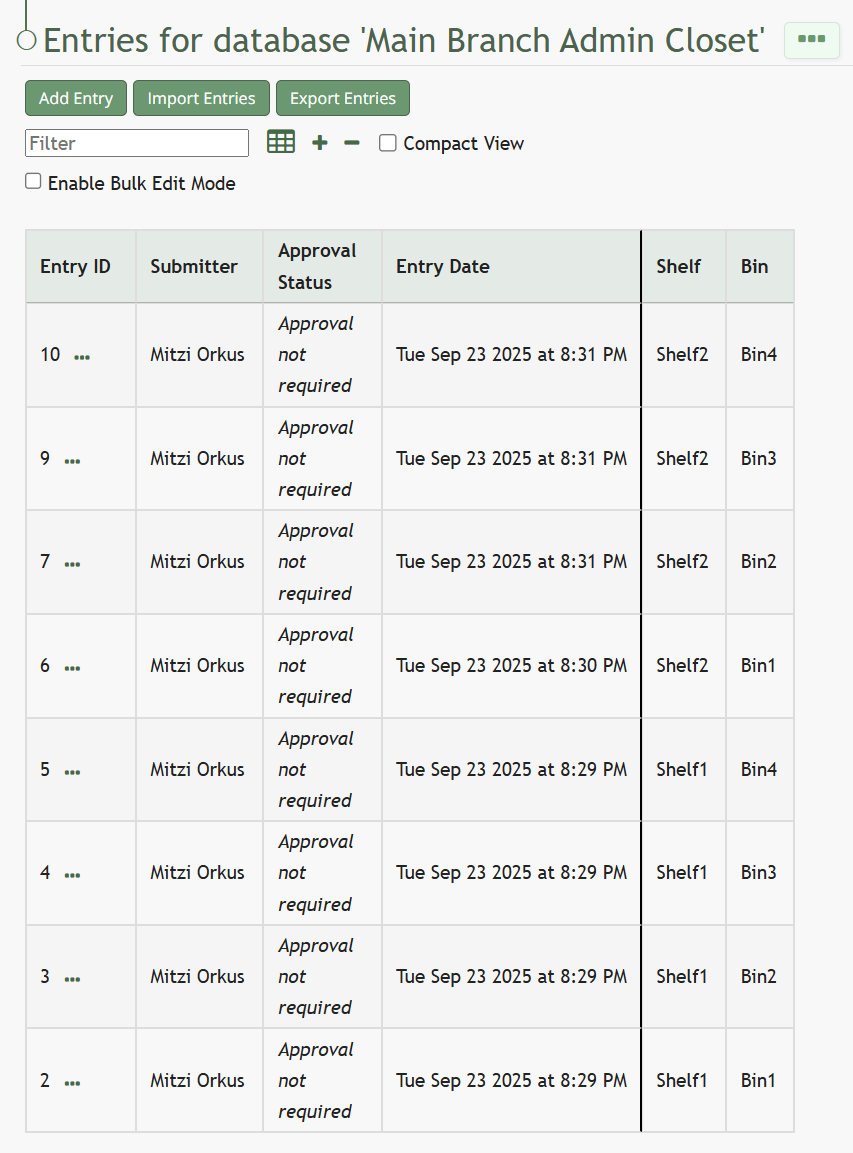Viewport: 853px width, 1153px height.
Task: Focus the Filter text field
Action: pyautogui.click(x=137, y=143)
